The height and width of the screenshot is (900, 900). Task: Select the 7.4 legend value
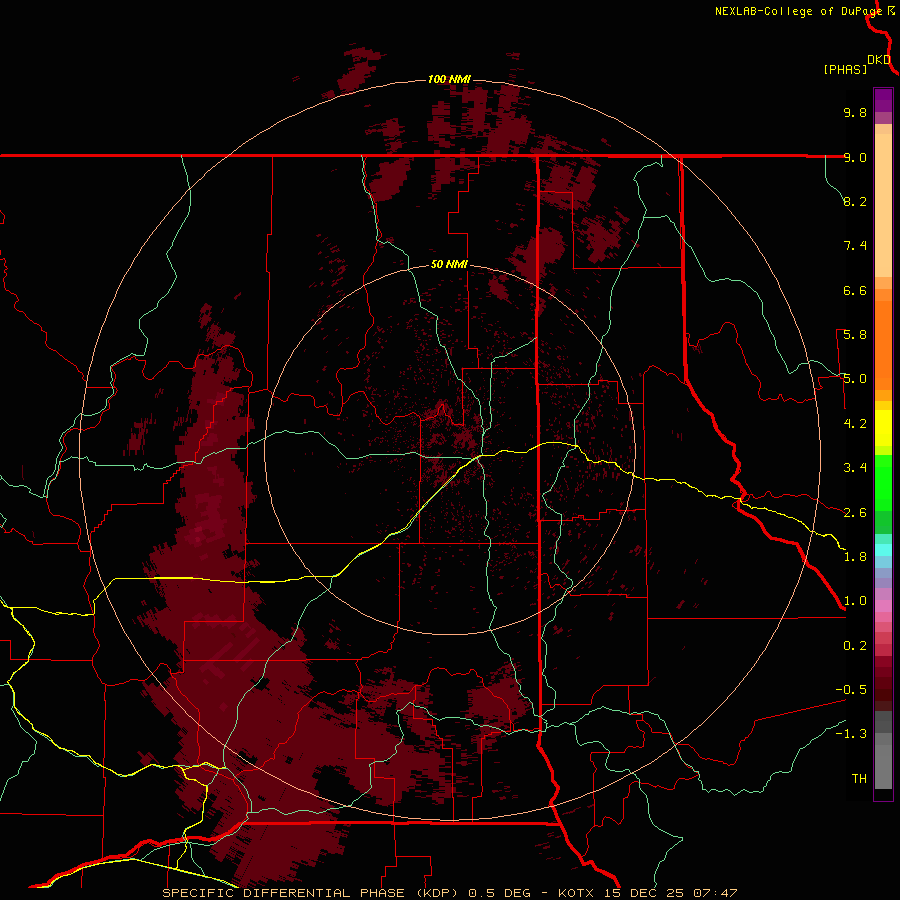855,246
